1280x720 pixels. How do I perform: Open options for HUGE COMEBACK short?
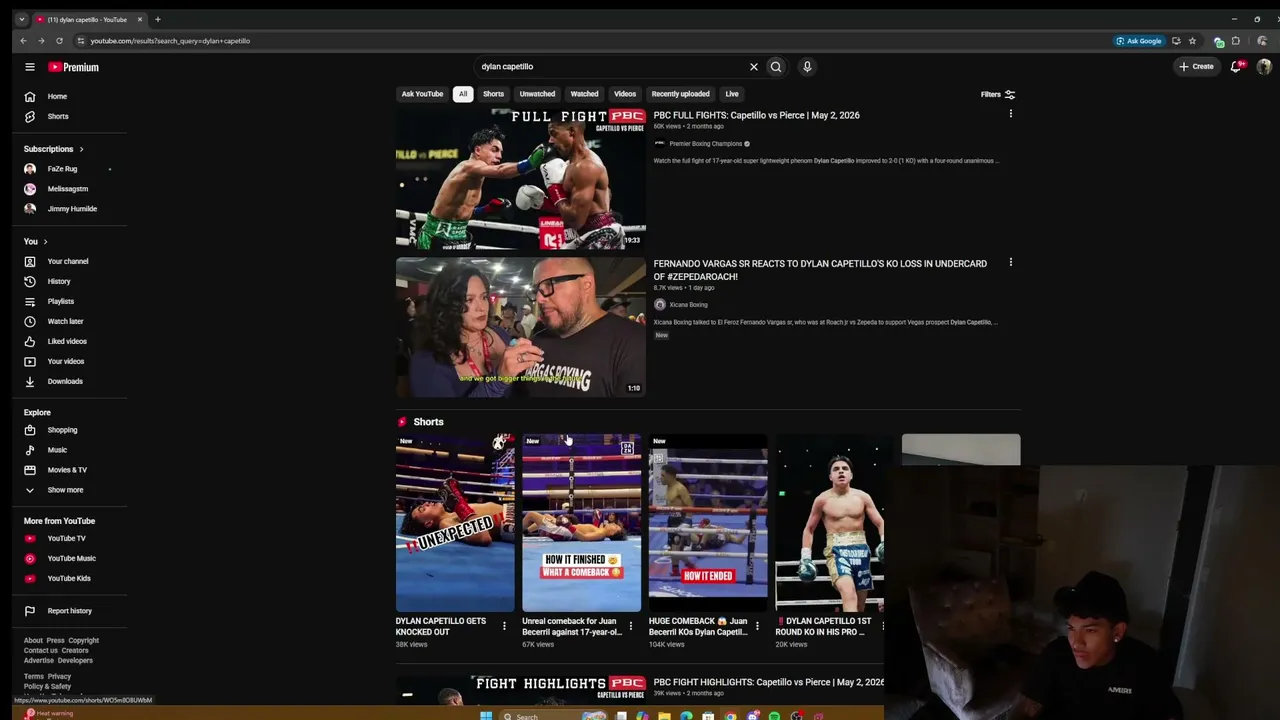pos(757,626)
